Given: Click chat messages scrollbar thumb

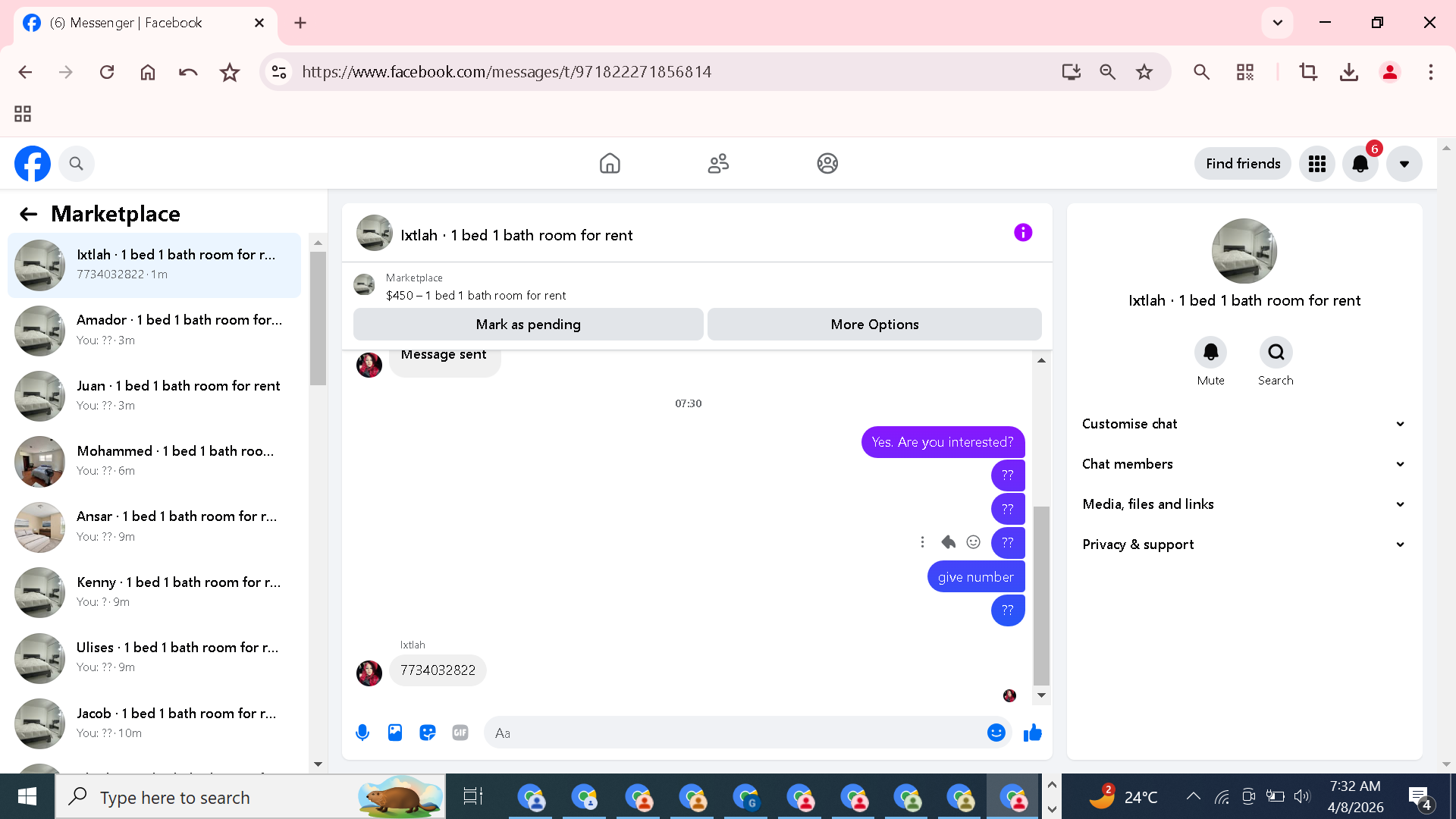Looking at the screenshot, I should (1042, 595).
